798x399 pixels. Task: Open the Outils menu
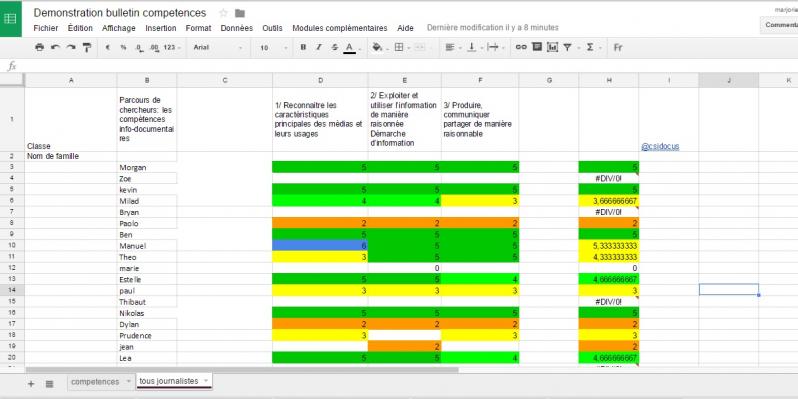pyautogui.click(x=272, y=28)
